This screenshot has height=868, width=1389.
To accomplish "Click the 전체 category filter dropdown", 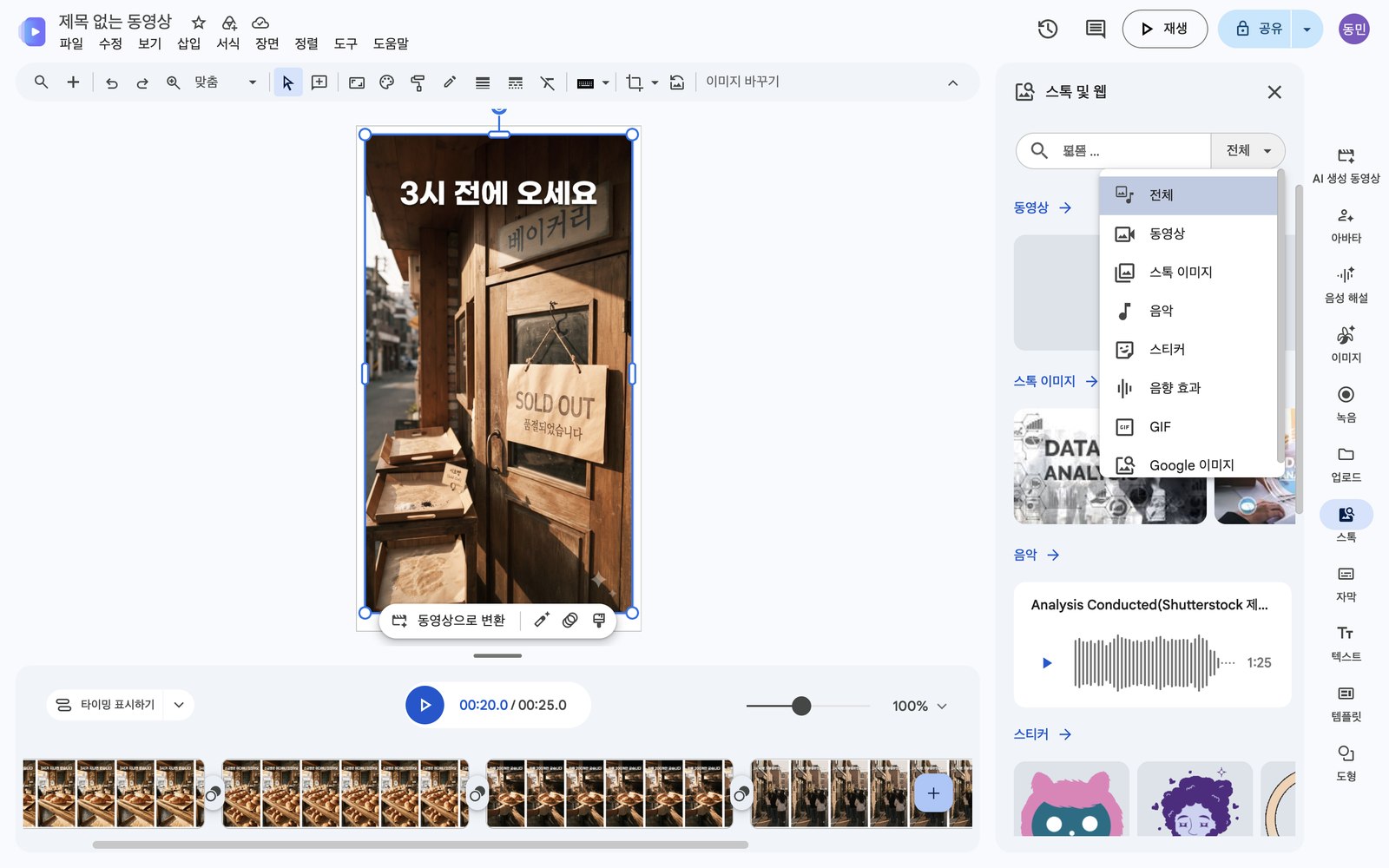I will click(x=1247, y=151).
